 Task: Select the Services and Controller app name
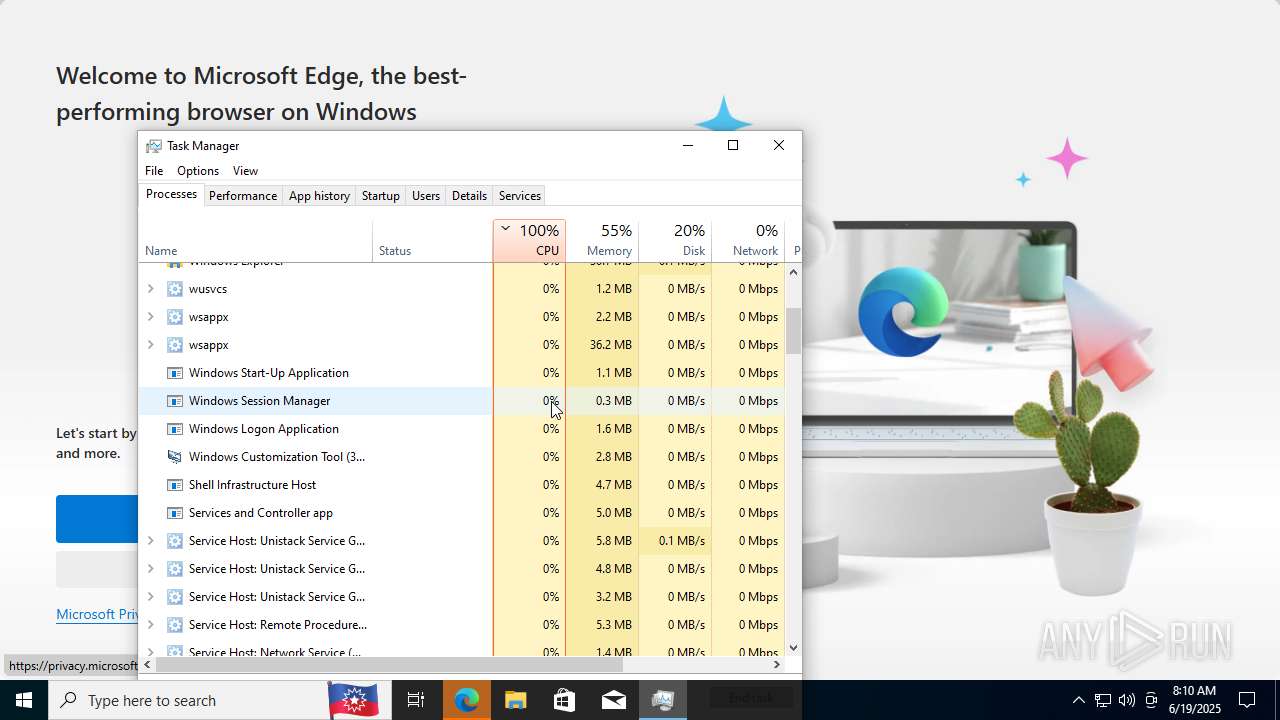tap(261, 513)
